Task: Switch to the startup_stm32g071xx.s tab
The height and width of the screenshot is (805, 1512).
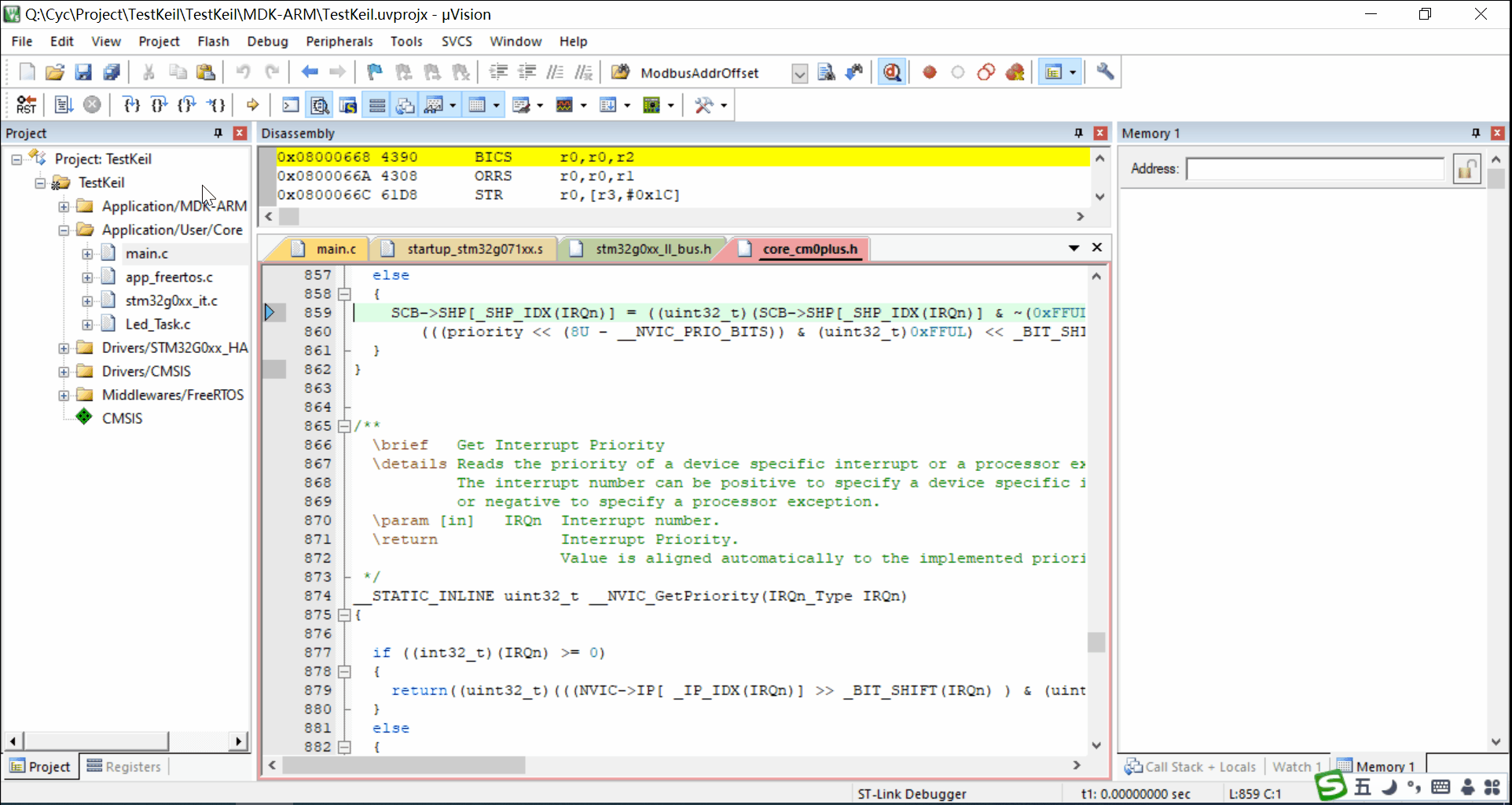Action: tap(474, 249)
